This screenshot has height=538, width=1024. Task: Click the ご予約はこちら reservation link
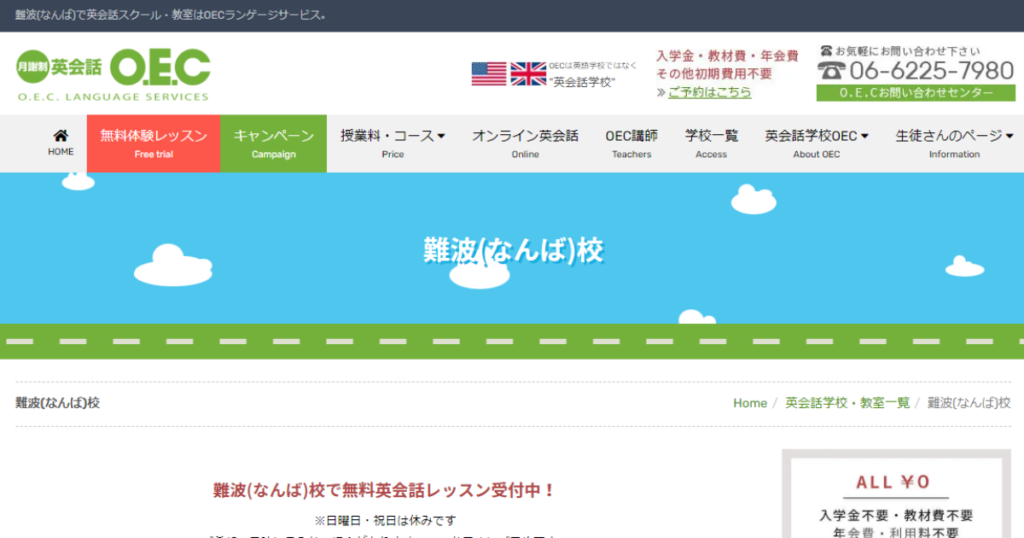tap(709, 92)
